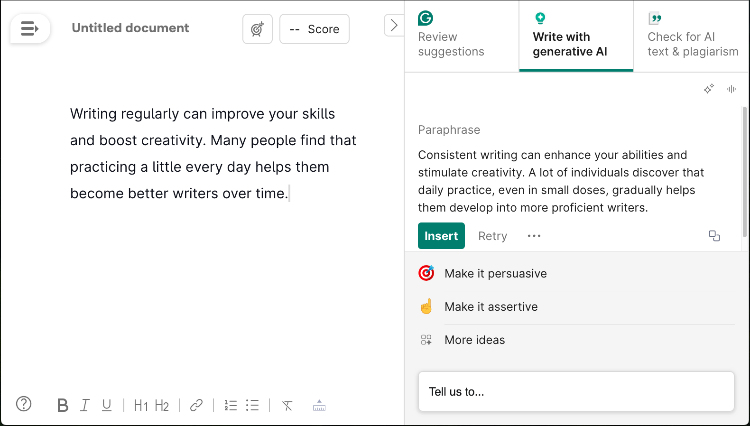
Task: Collapse the side panel with arrow
Action: 394,25
